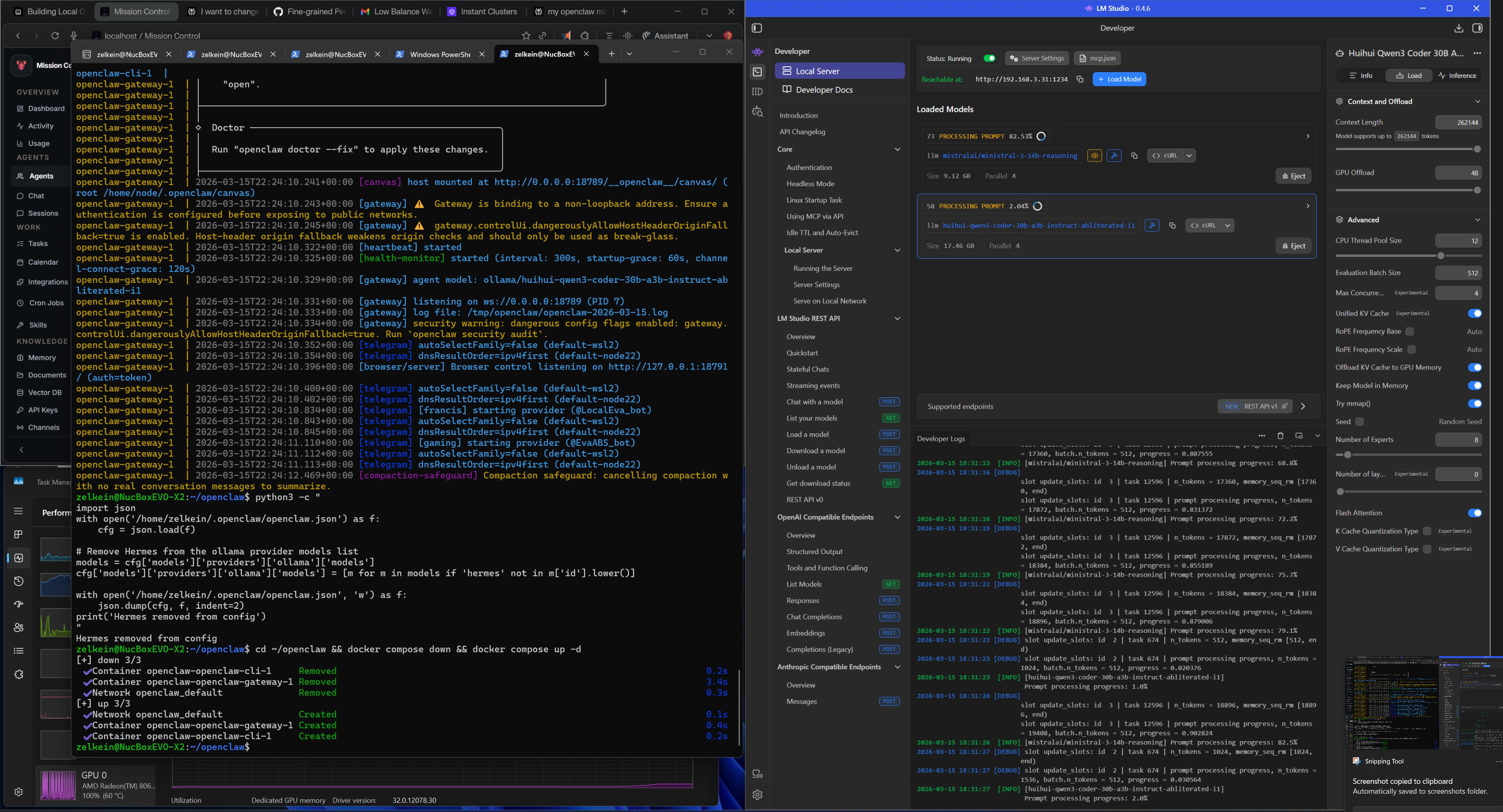This screenshot has height=812, width=1503.
Task: Open Model Search icon in LM Studio sidebar
Action: tap(757, 112)
